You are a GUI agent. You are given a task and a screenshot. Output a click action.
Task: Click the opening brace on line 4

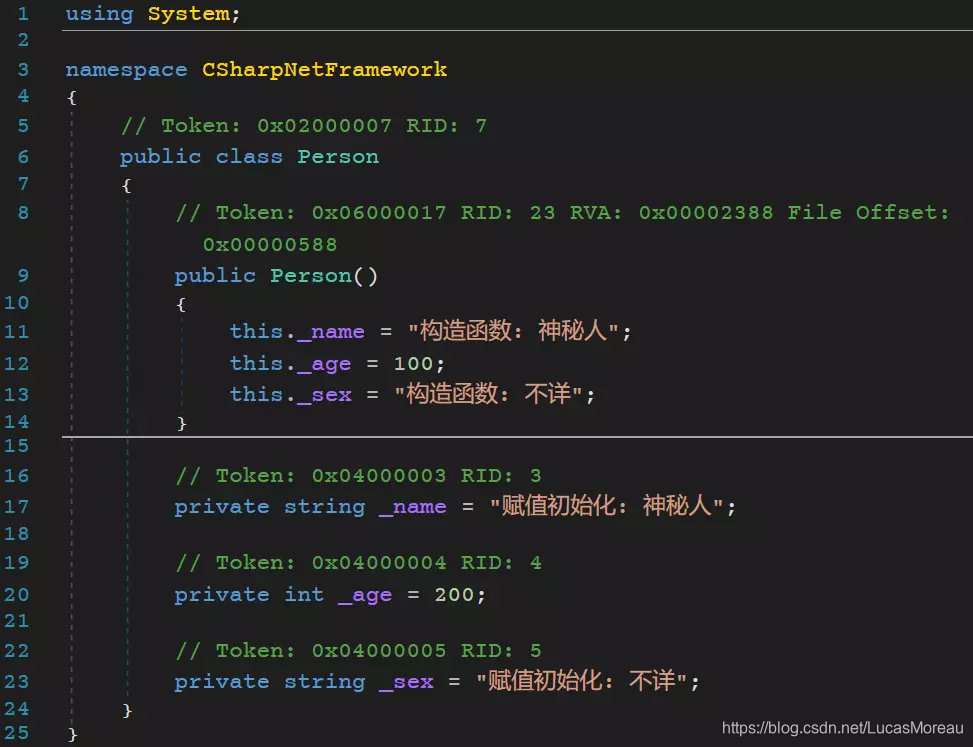coord(72,97)
